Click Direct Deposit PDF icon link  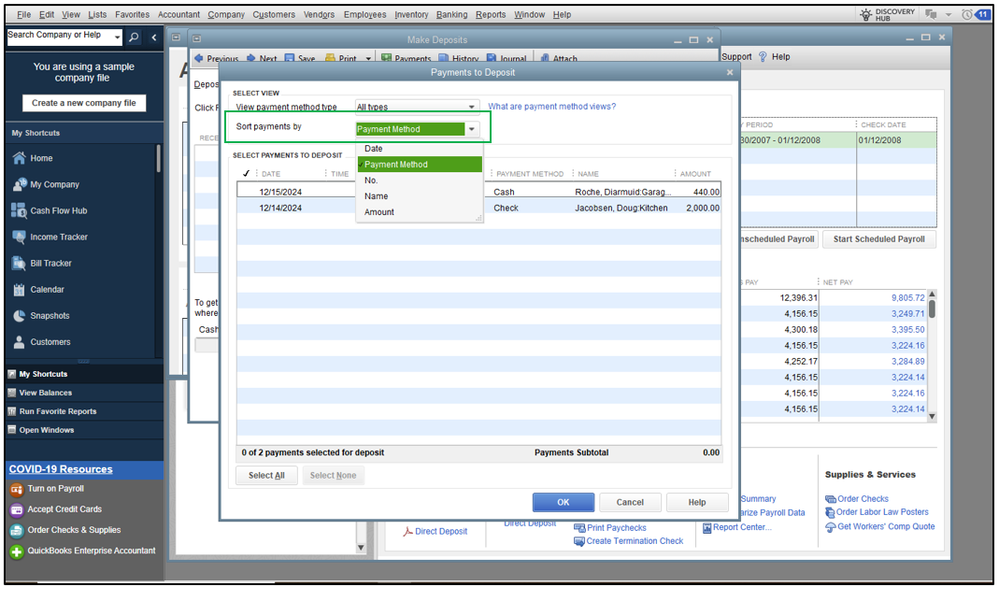[x=408, y=532]
